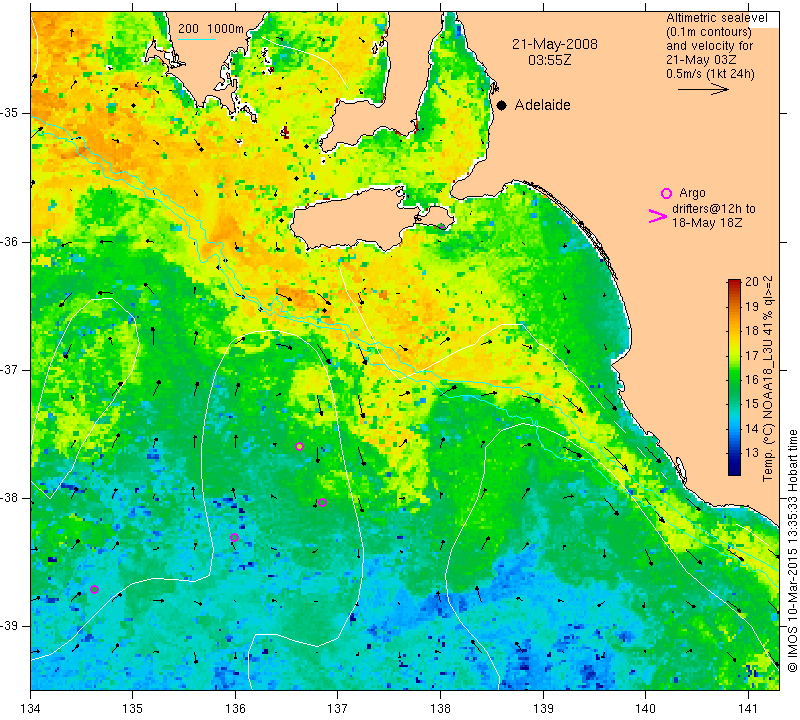
Task: Click the latitude -35 axis label
Action: [x=10, y=113]
